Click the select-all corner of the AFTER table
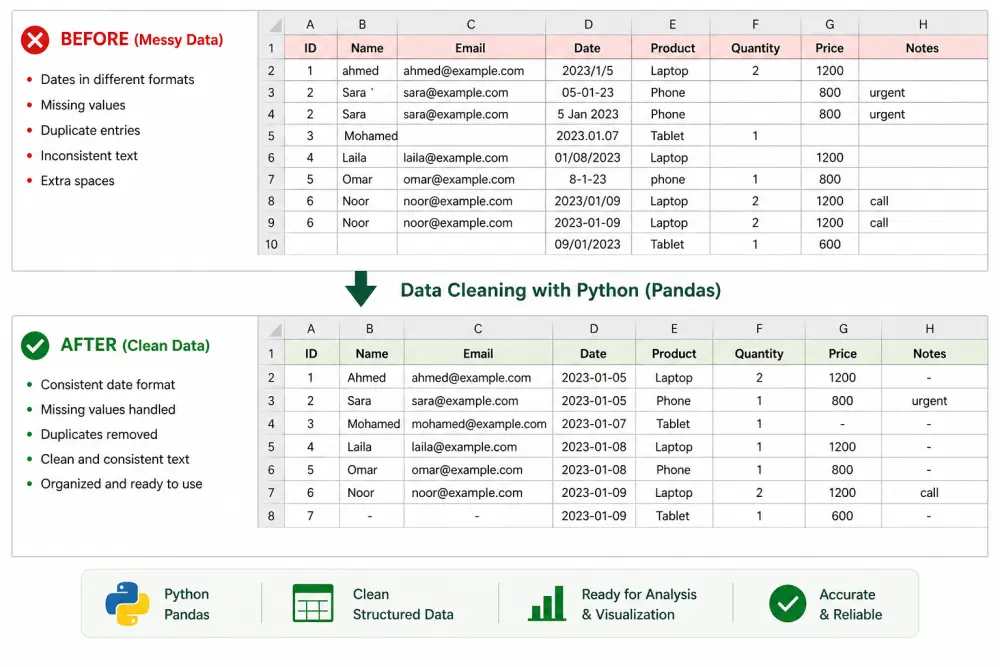The height and width of the screenshot is (667, 1000). click(x=272, y=329)
